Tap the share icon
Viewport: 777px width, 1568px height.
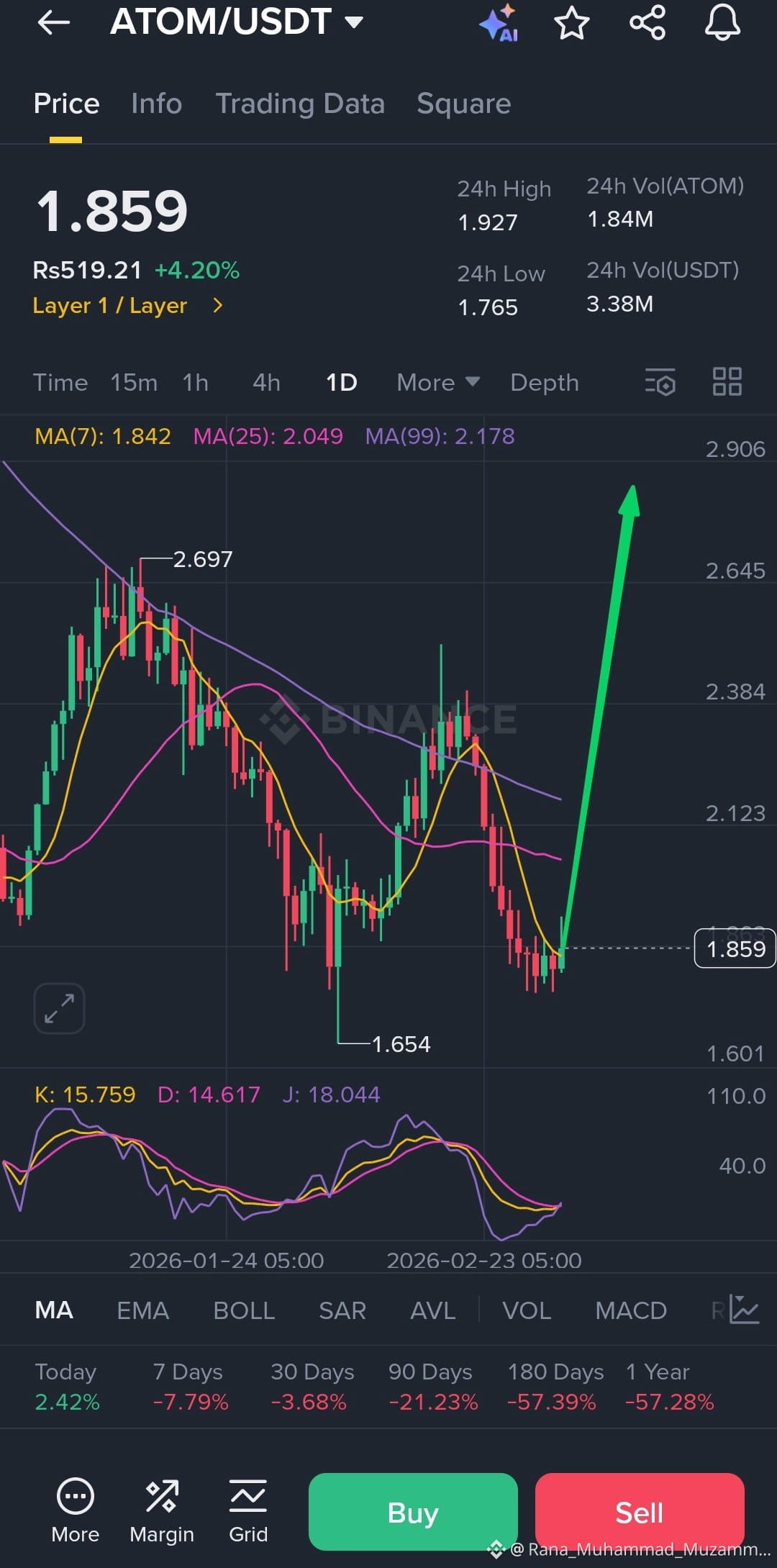tap(647, 22)
